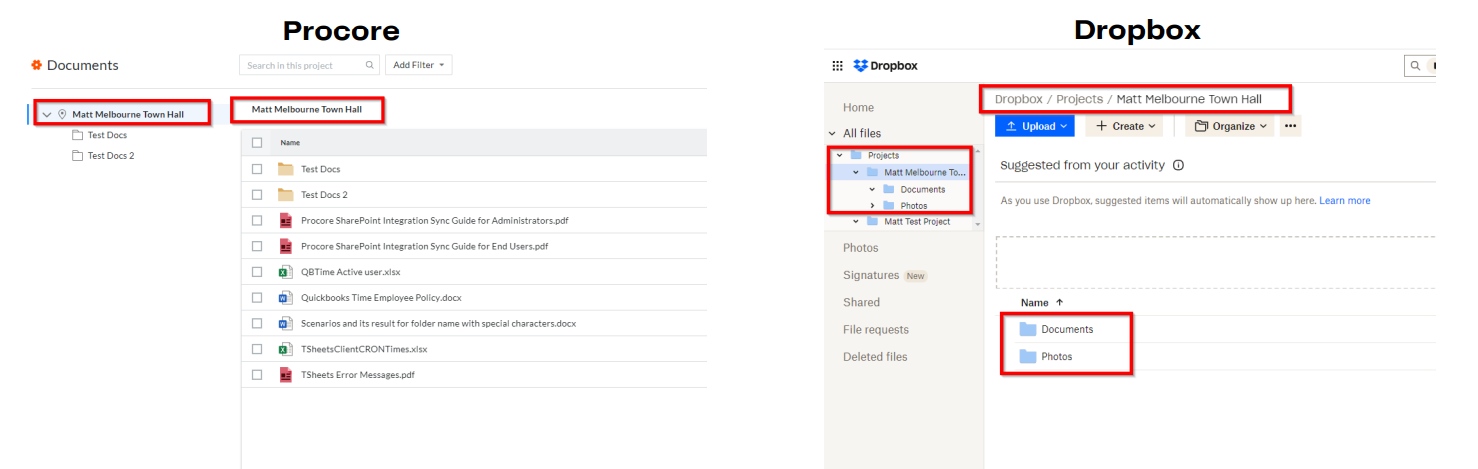
Task: Click the sort arrow beside the Dropbox Name column
Action: [x=1059, y=302]
